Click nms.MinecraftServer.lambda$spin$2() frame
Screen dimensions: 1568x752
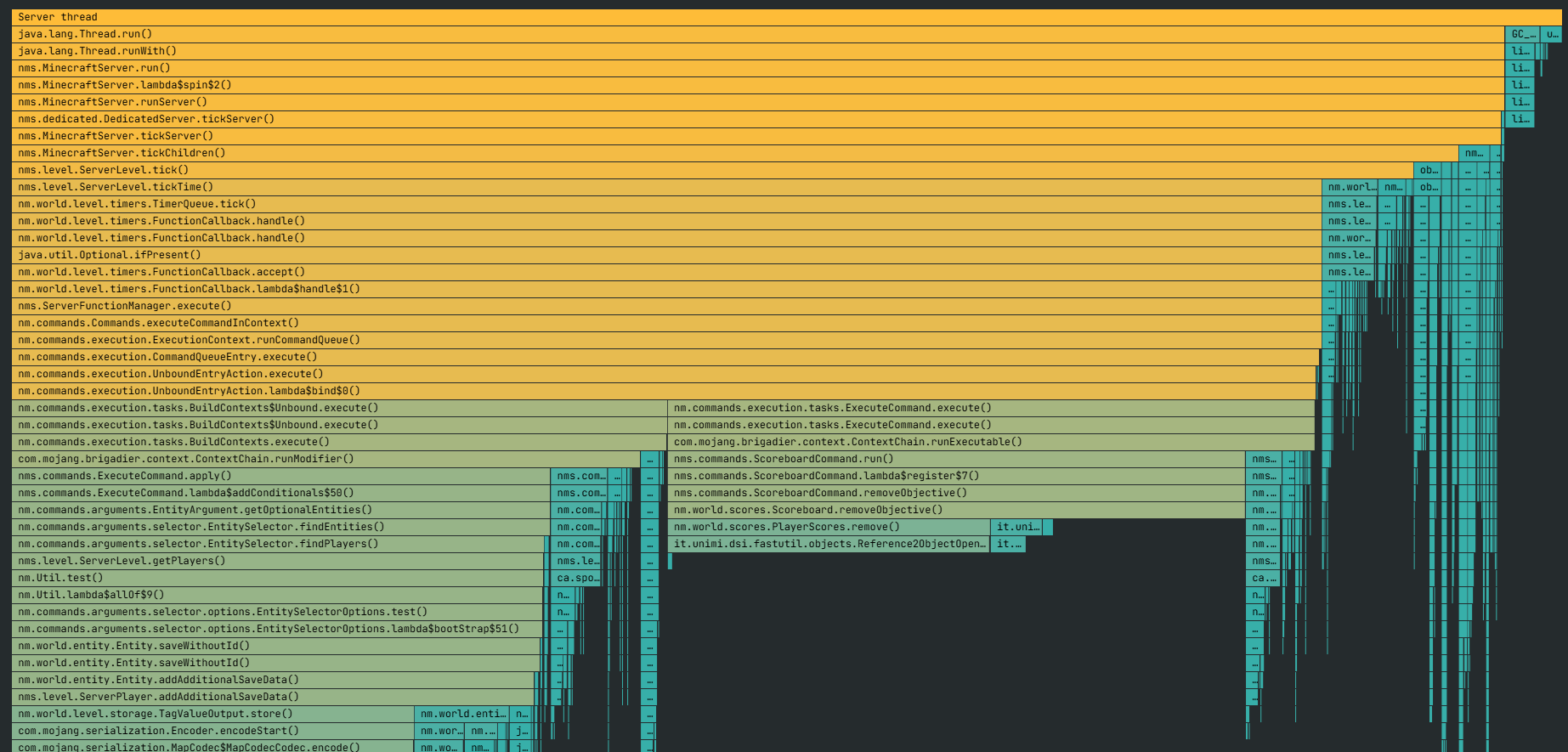click(757, 85)
